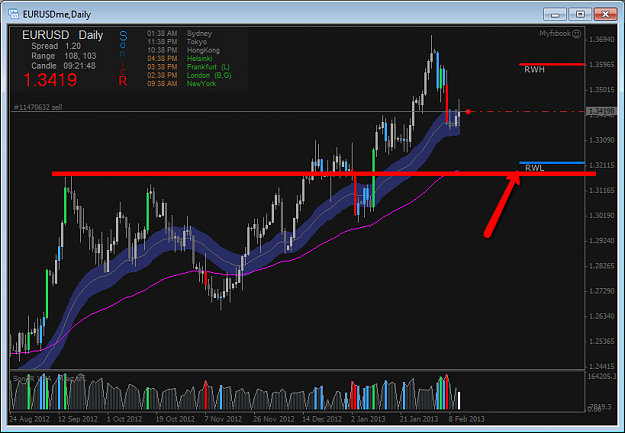Select the #11470632 sell order label
The width and height of the screenshot is (625, 433).
click(38, 107)
